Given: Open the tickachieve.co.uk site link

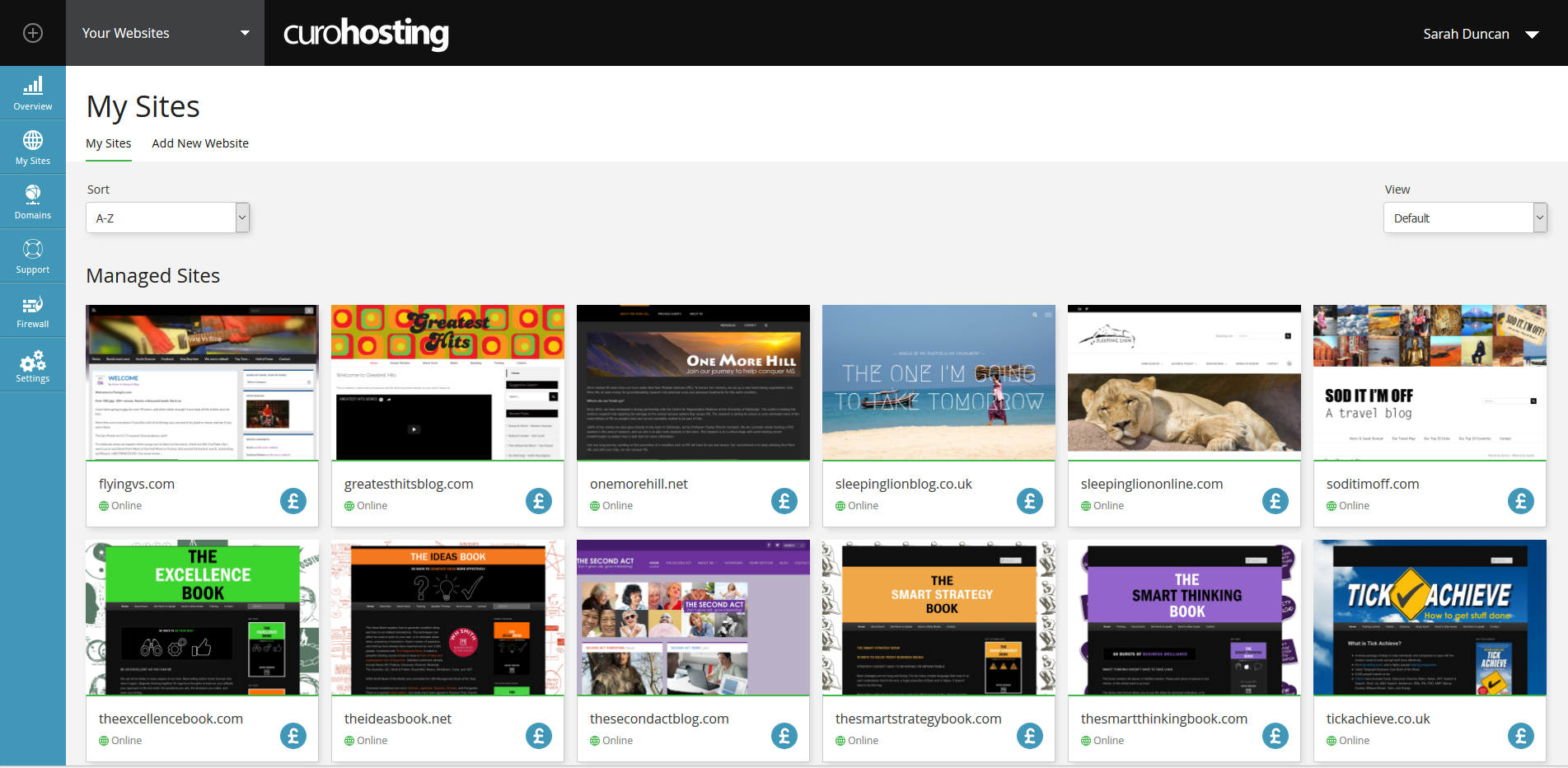Looking at the screenshot, I should pos(1378,719).
